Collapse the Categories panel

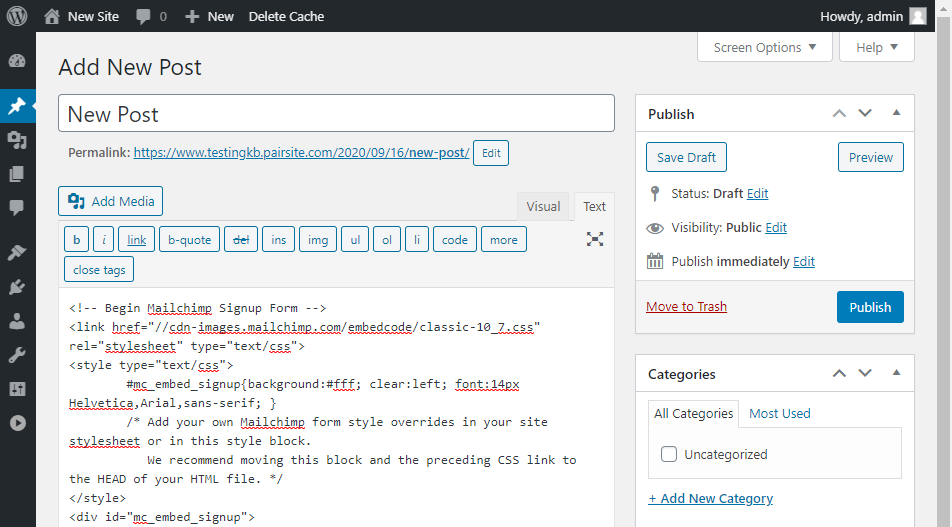(896, 373)
